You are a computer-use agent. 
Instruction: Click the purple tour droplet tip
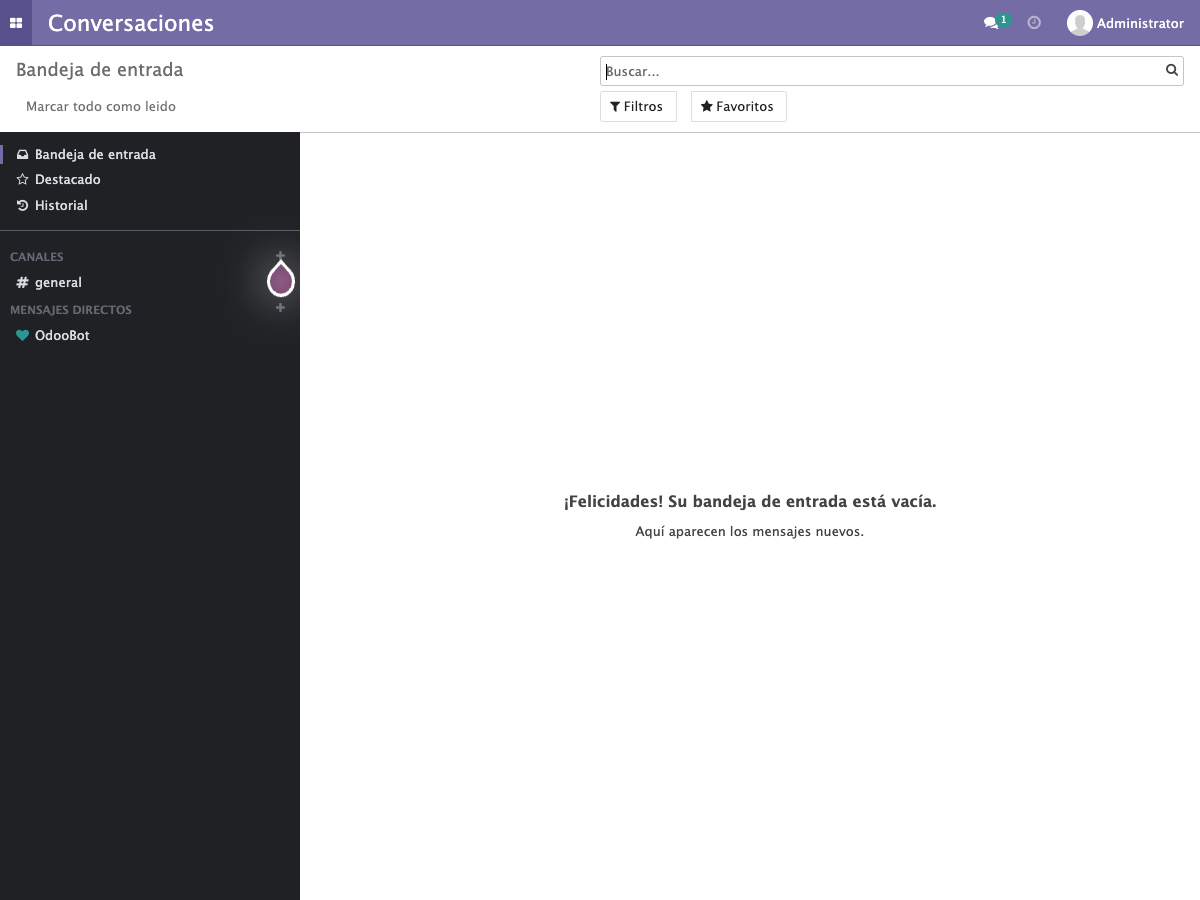281,279
